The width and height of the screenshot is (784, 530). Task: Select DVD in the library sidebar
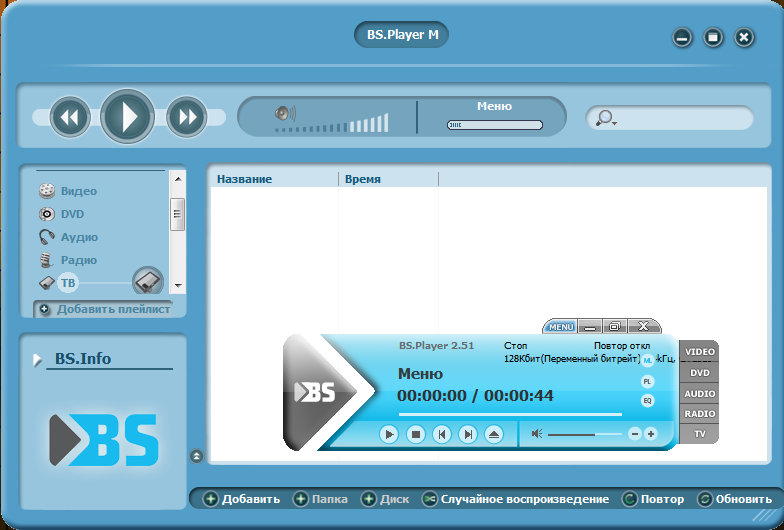pos(72,214)
